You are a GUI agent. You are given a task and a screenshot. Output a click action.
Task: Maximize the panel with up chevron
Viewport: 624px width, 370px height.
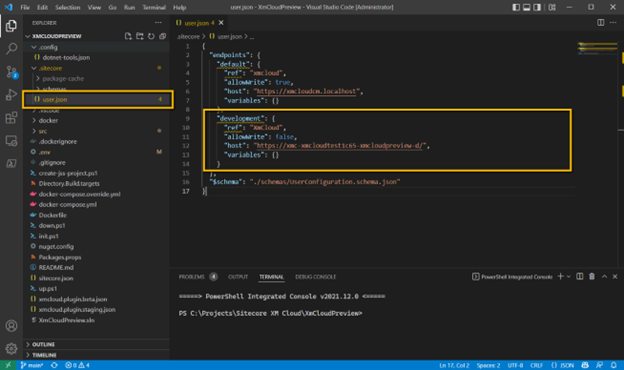[604, 277]
